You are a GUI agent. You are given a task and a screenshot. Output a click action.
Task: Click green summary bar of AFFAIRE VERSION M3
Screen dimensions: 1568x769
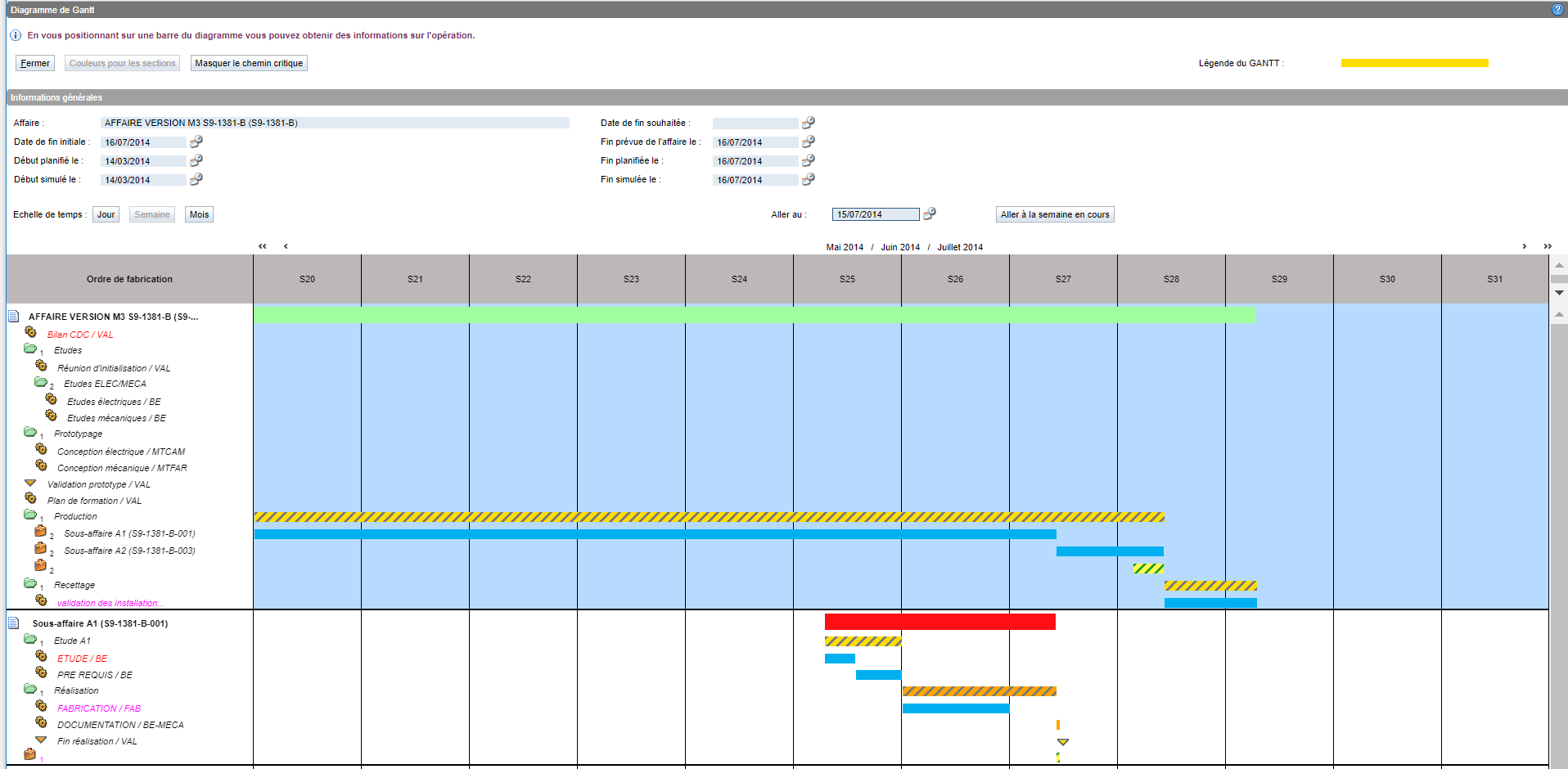[x=755, y=315]
